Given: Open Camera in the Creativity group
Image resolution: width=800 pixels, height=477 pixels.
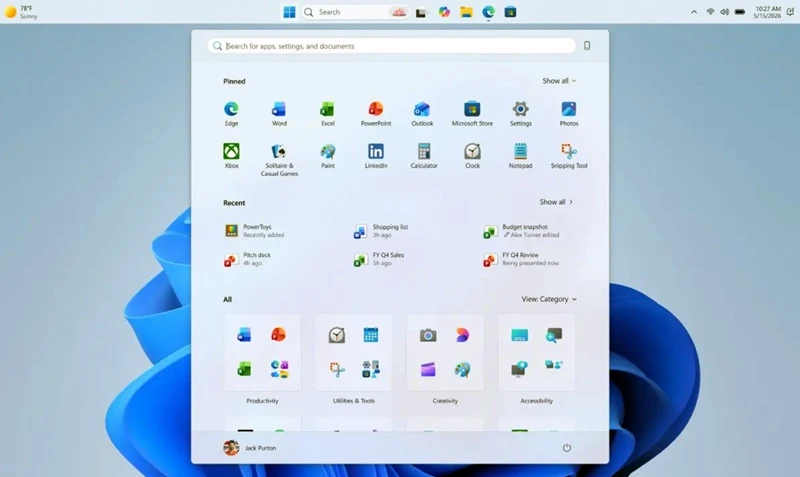Looking at the screenshot, I should coord(428,335).
